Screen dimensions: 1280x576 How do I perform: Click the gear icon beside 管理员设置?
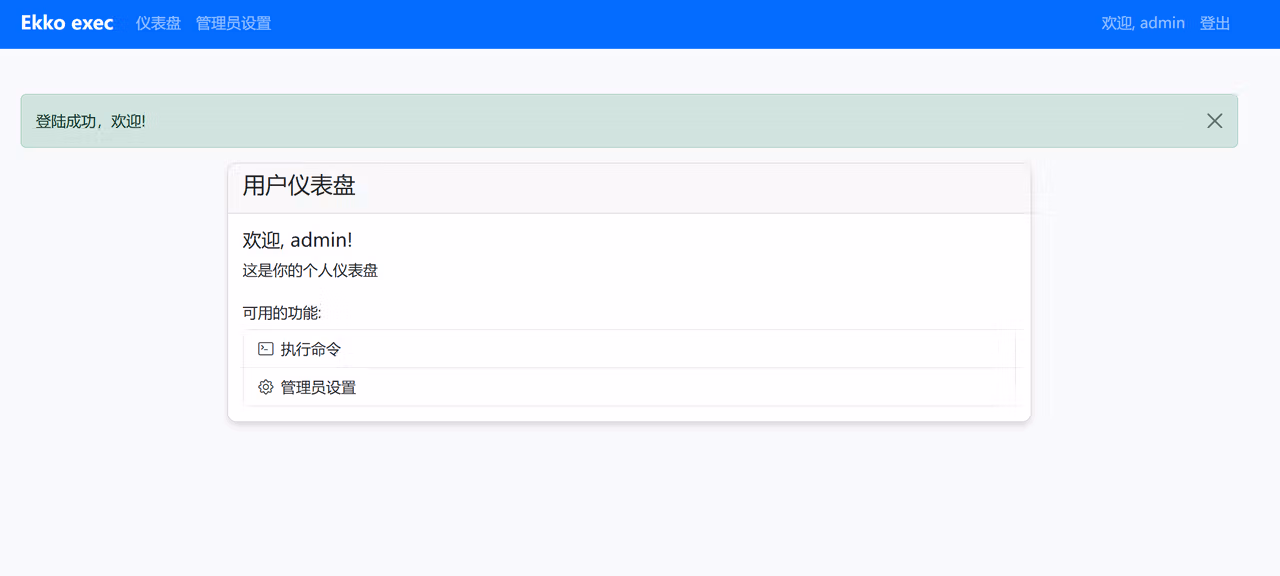click(265, 387)
